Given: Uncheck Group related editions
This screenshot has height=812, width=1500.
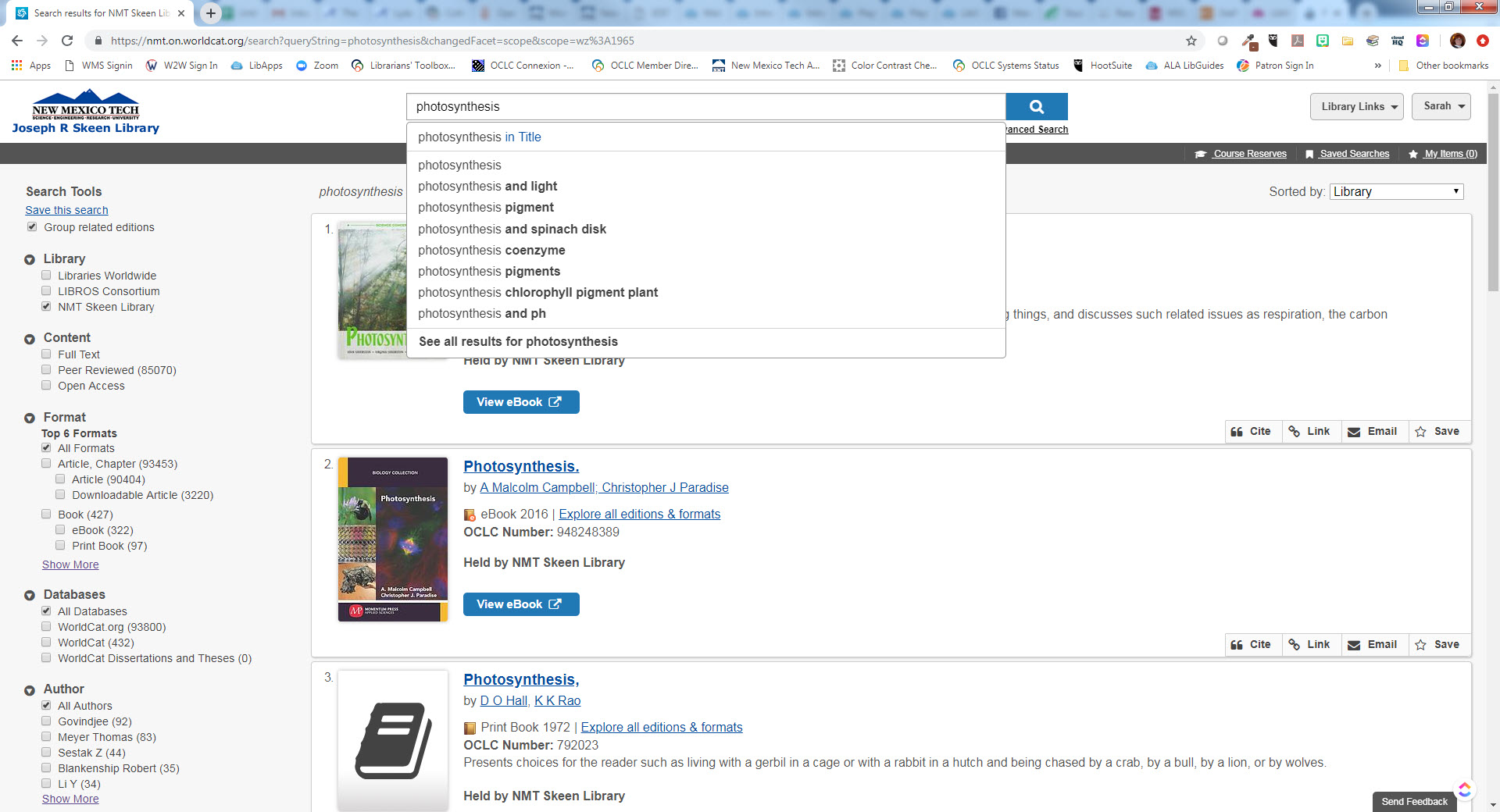Looking at the screenshot, I should 32,227.
